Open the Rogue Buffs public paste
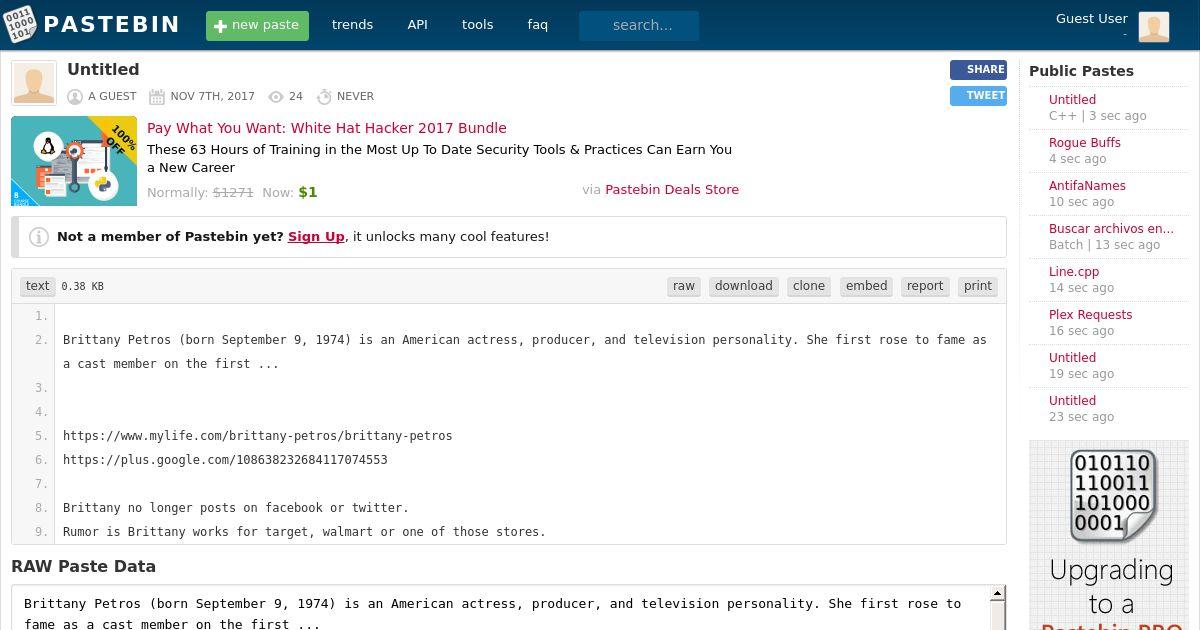Image resolution: width=1200 pixels, height=630 pixels. point(1085,143)
